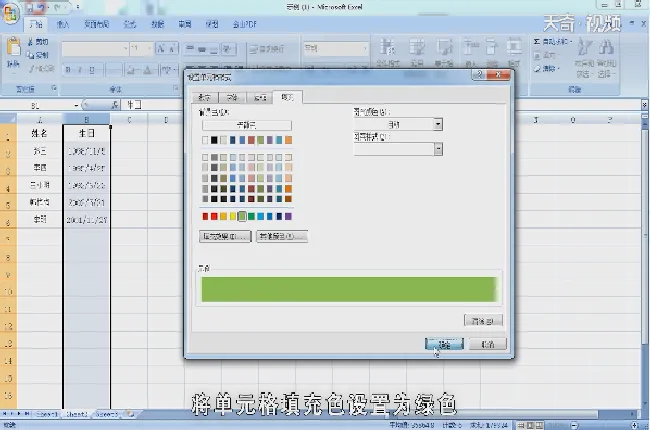Click the OK button in dialog

[444, 344]
